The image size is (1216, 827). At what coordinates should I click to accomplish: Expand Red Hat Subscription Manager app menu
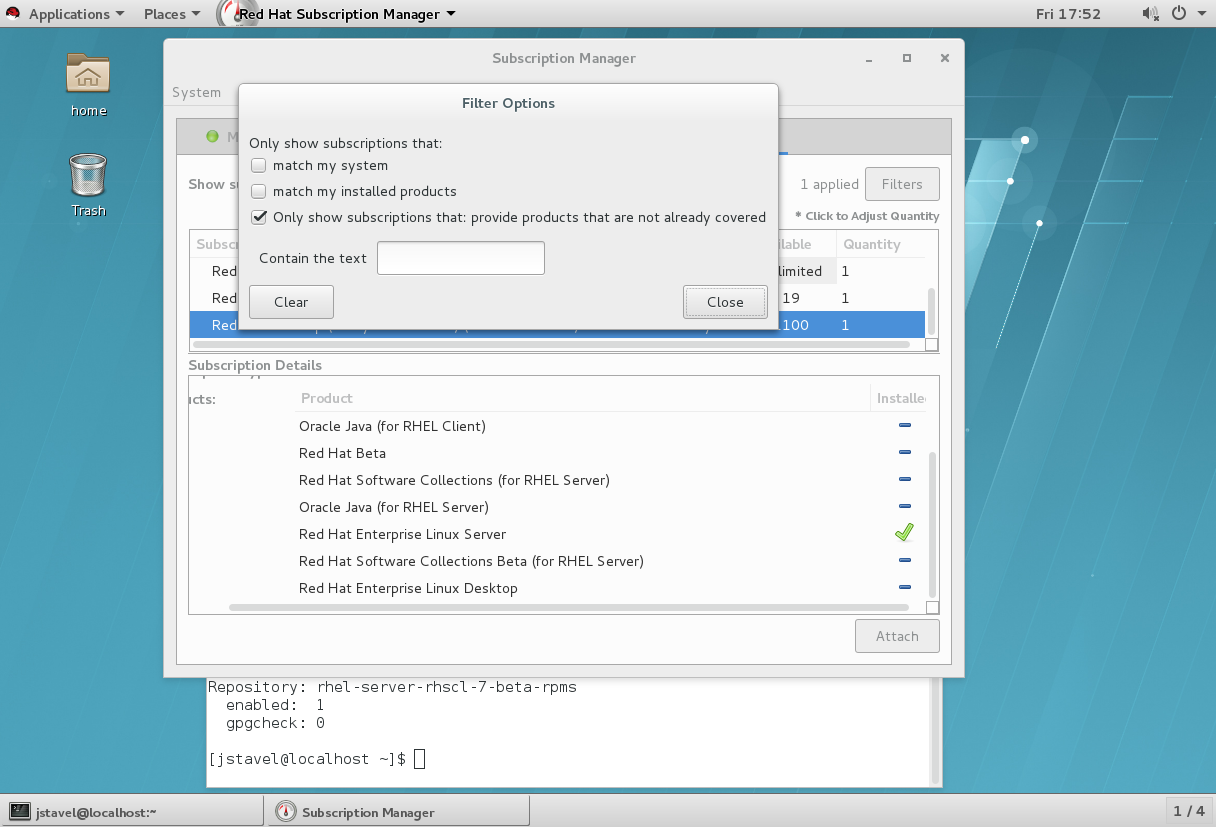pyautogui.click(x=347, y=14)
